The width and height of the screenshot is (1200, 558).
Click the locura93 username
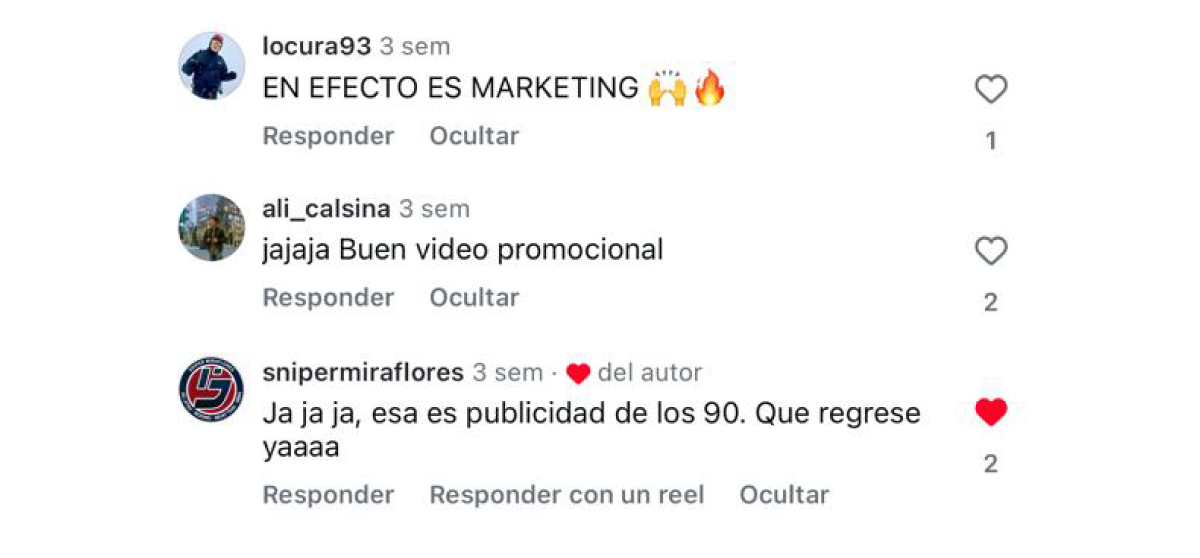(316, 46)
